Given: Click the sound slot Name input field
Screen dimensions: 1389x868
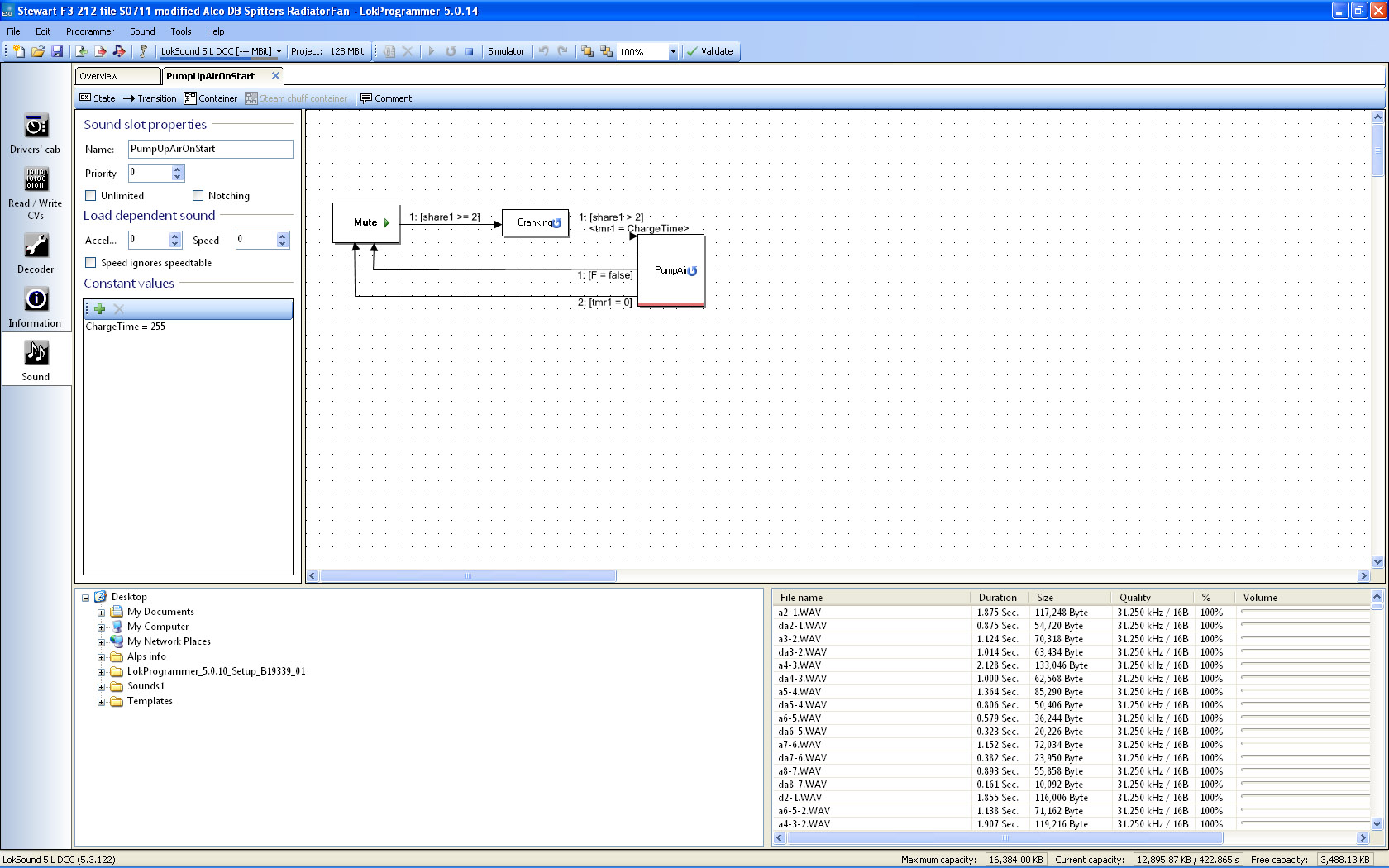Looking at the screenshot, I should point(210,149).
